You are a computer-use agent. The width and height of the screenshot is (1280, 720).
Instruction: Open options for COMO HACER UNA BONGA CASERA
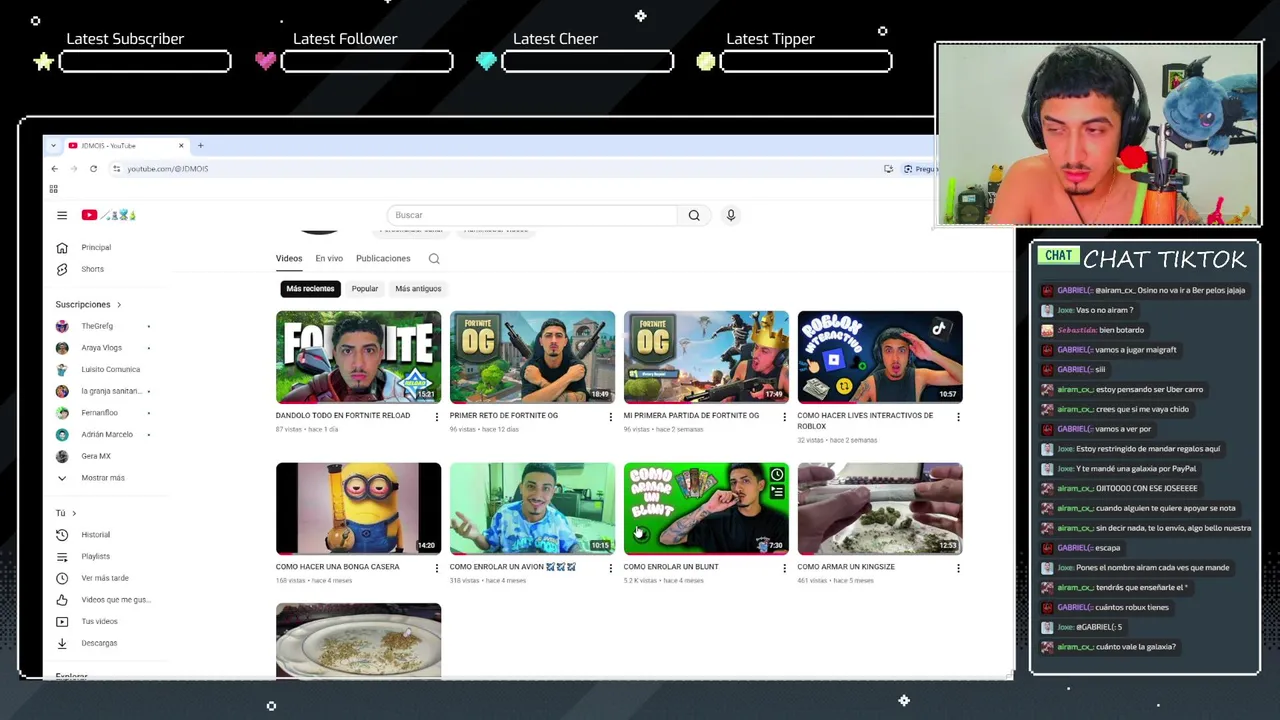point(436,568)
